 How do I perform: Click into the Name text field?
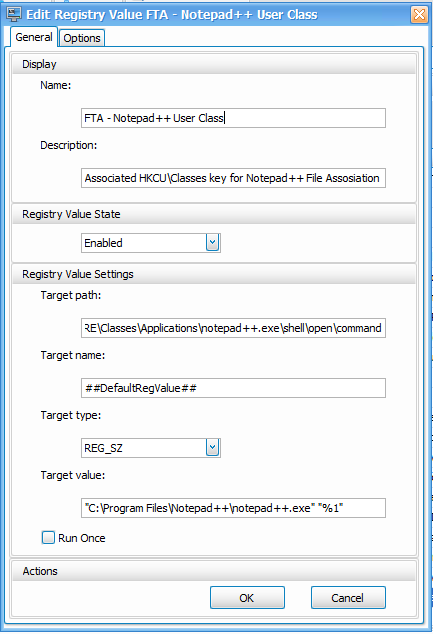click(233, 118)
